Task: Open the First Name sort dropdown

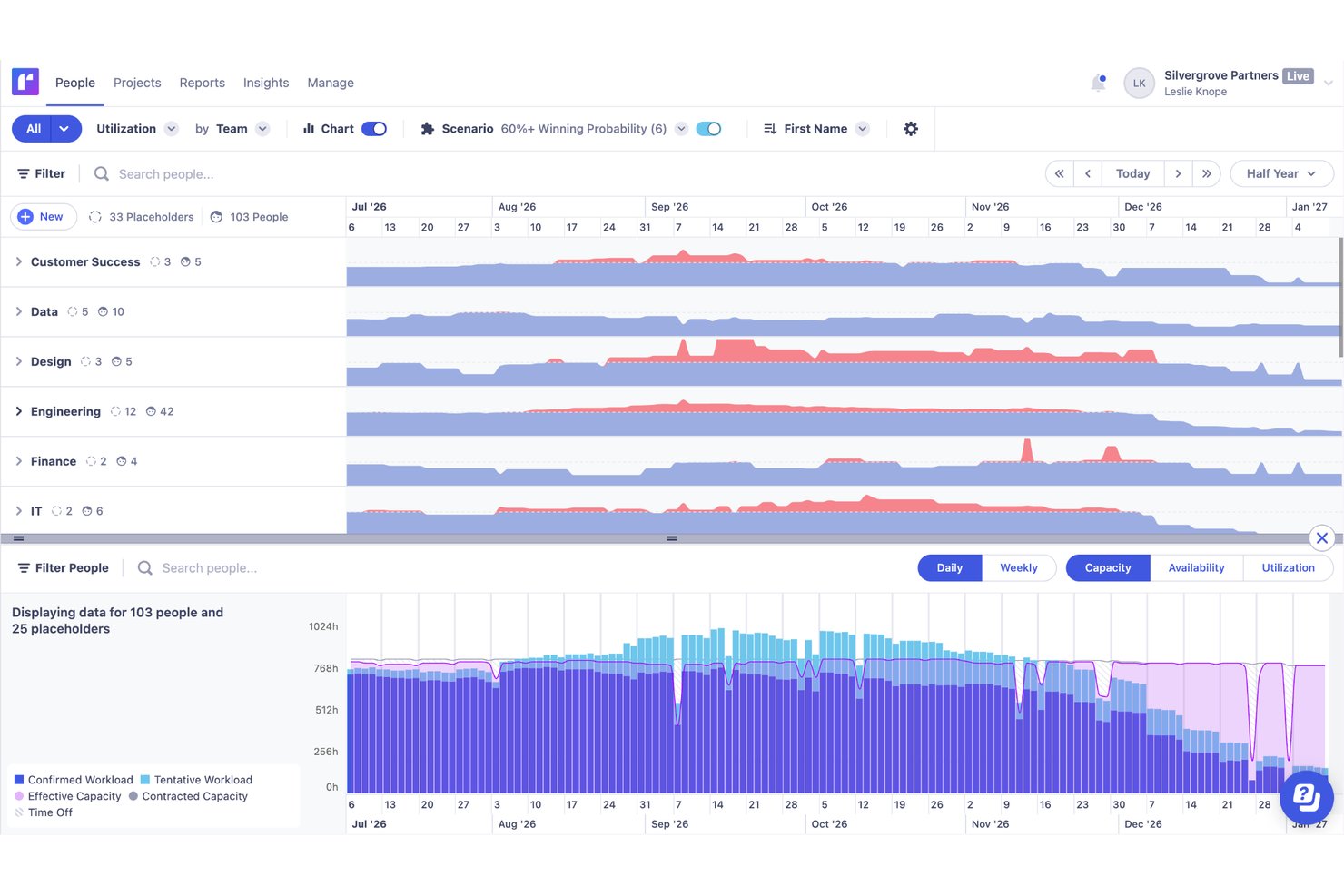Action: click(863, 129)
